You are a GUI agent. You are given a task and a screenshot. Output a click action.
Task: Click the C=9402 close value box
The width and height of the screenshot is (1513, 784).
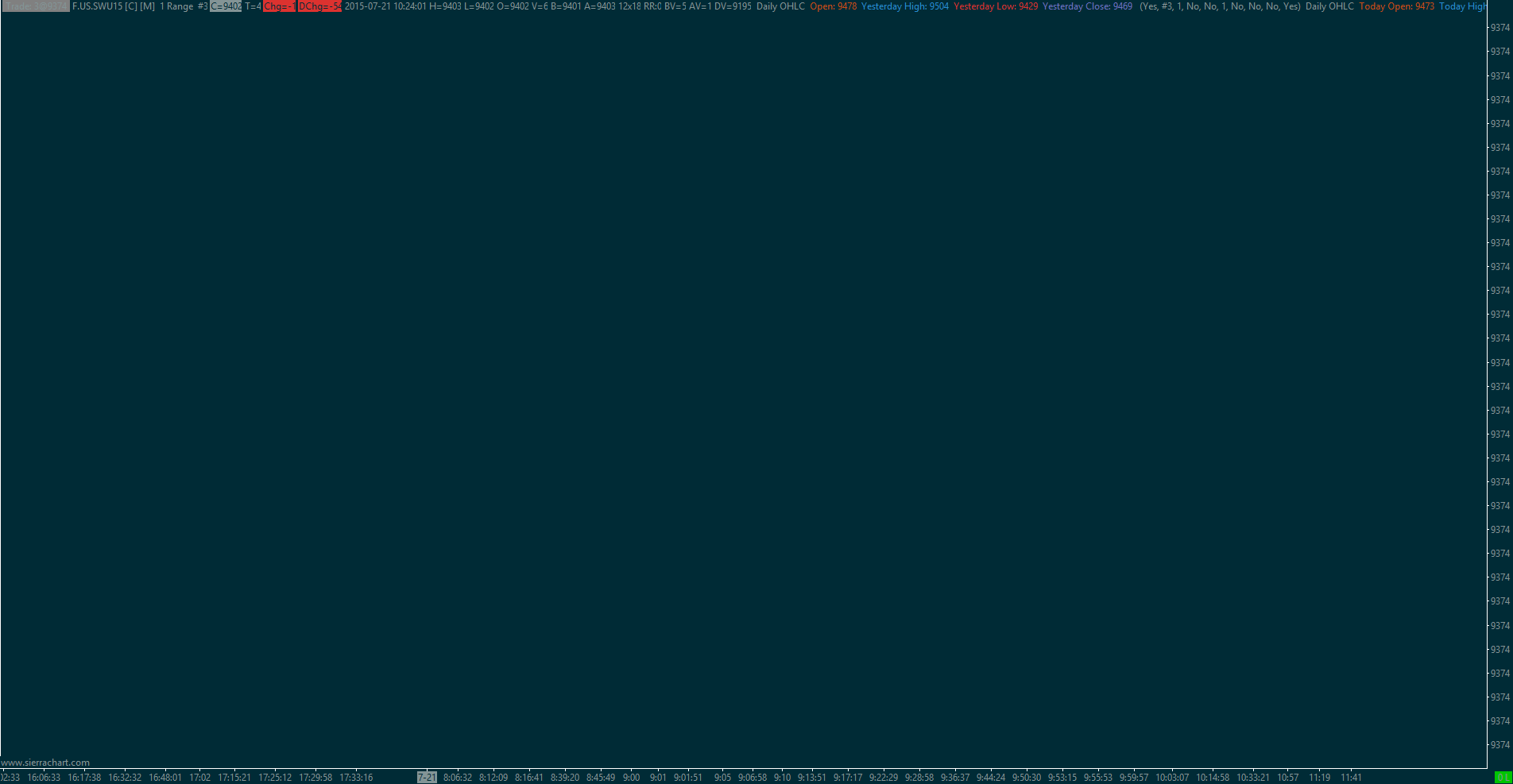tap(226, 6)
